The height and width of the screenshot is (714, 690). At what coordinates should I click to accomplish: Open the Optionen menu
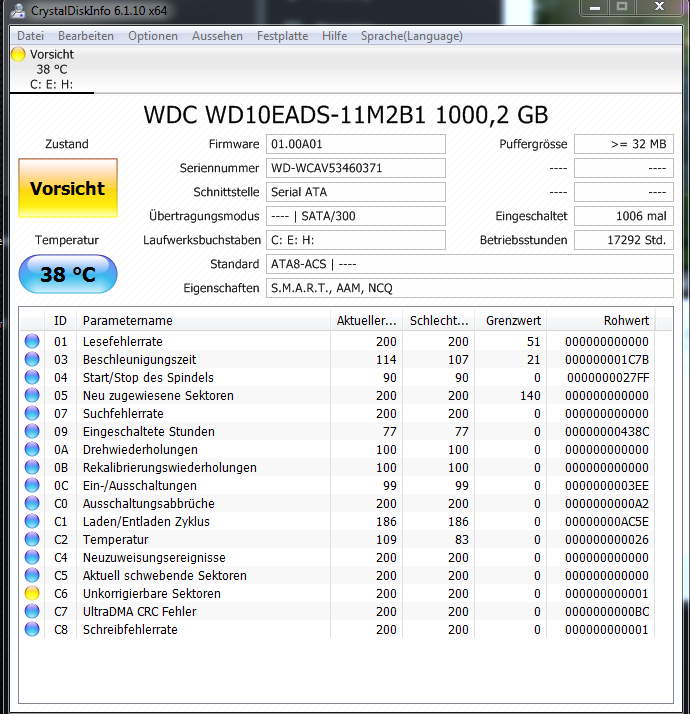(x=153, y=36)
